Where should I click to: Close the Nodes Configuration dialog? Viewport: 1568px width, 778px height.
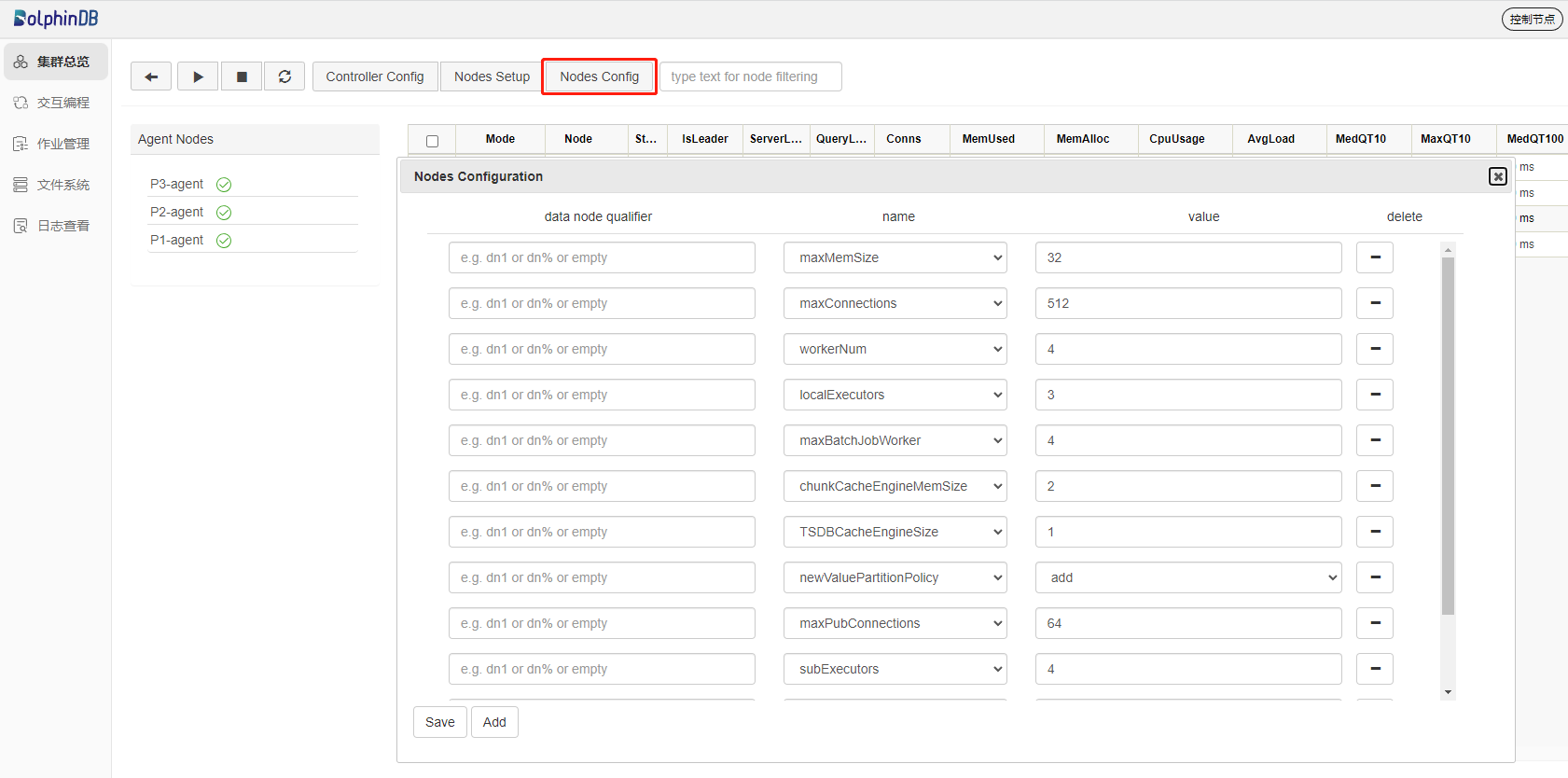coord(1497,176)
